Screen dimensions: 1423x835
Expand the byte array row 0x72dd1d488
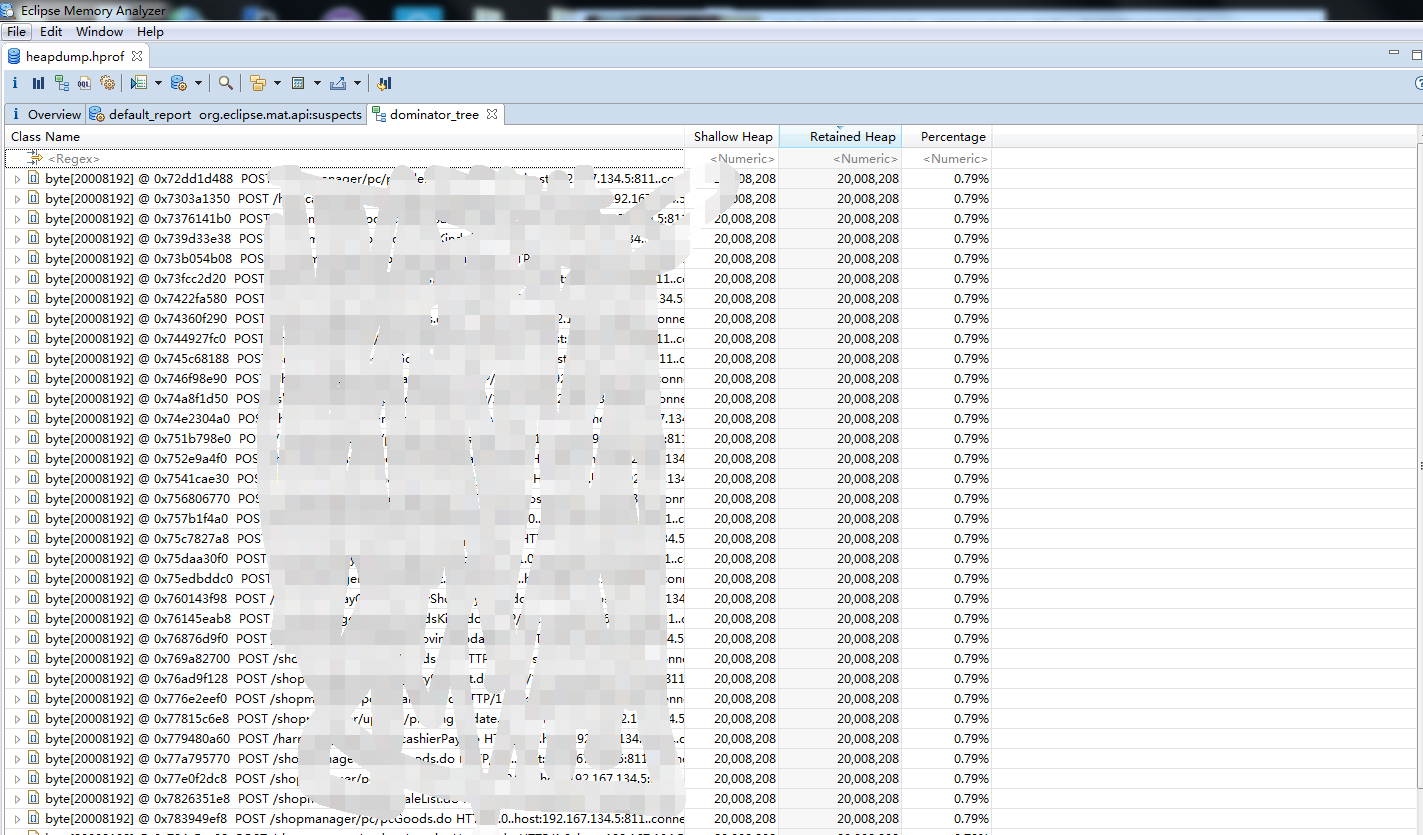(17, 179)
